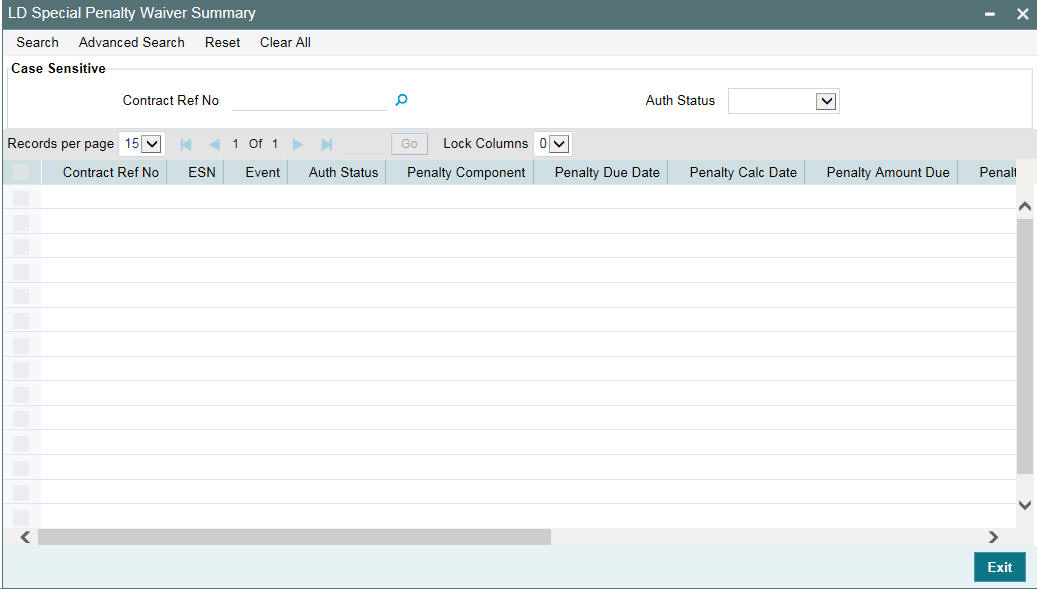Tick the checkbox of the seventh table row
This screenshot has width=1037, height=589.
21,346
